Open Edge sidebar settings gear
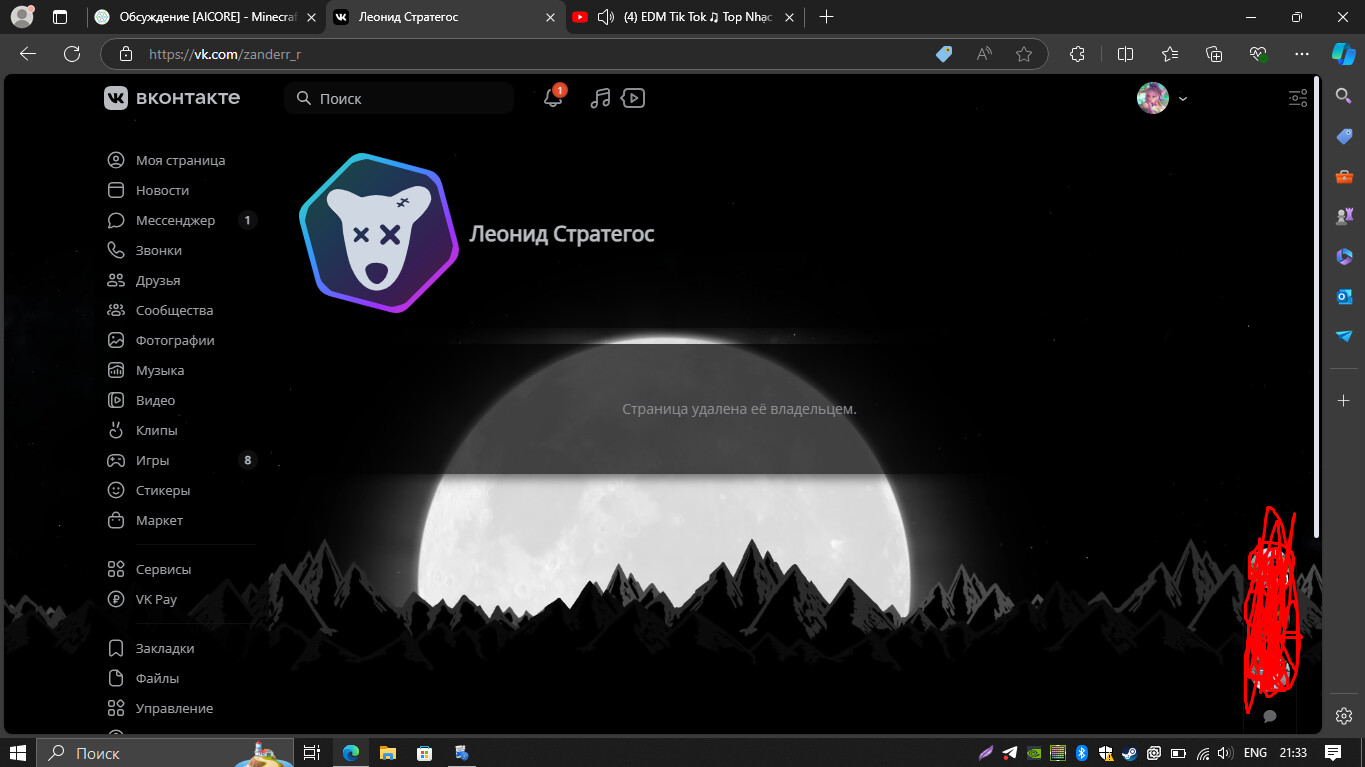 point(1344,716)
